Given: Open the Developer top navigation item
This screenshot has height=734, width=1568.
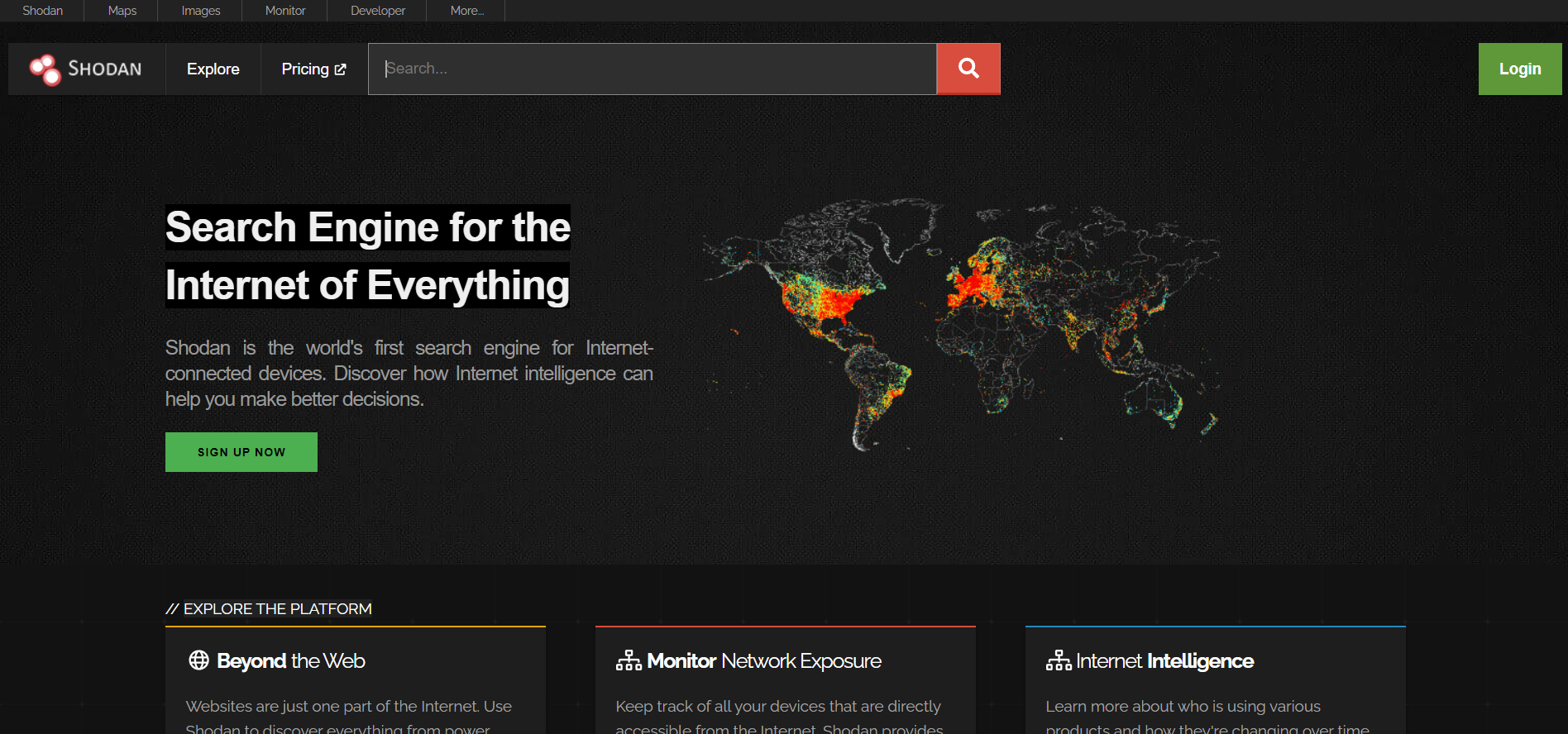Looking at the screenshot, I should point(378,11).
